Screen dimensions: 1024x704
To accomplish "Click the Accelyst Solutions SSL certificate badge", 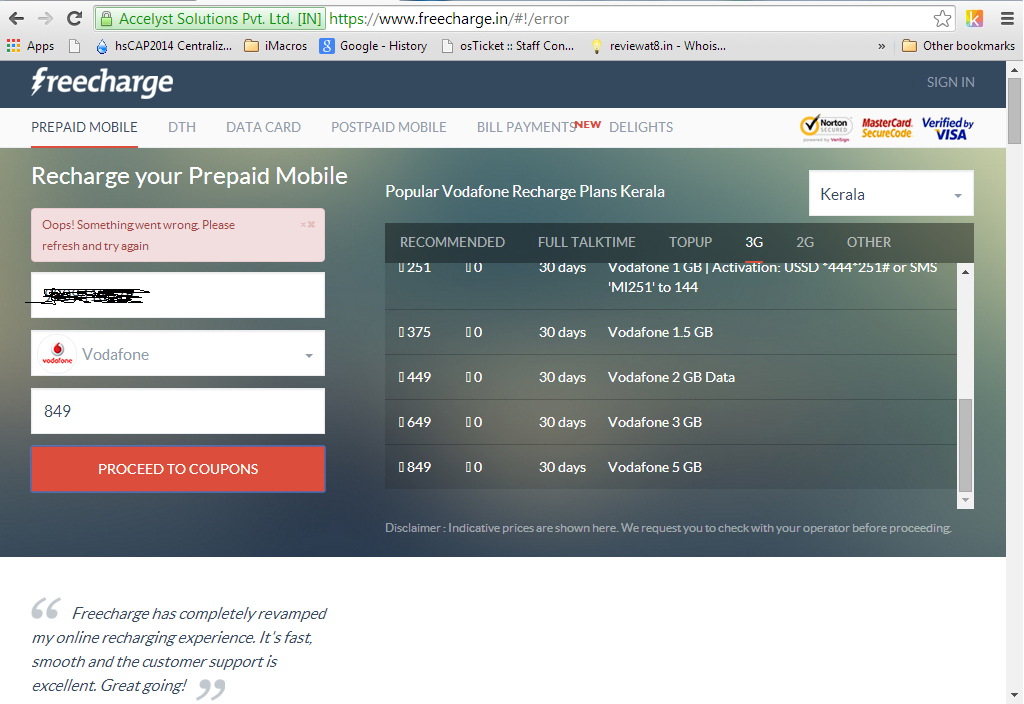I will click(211, 19).
